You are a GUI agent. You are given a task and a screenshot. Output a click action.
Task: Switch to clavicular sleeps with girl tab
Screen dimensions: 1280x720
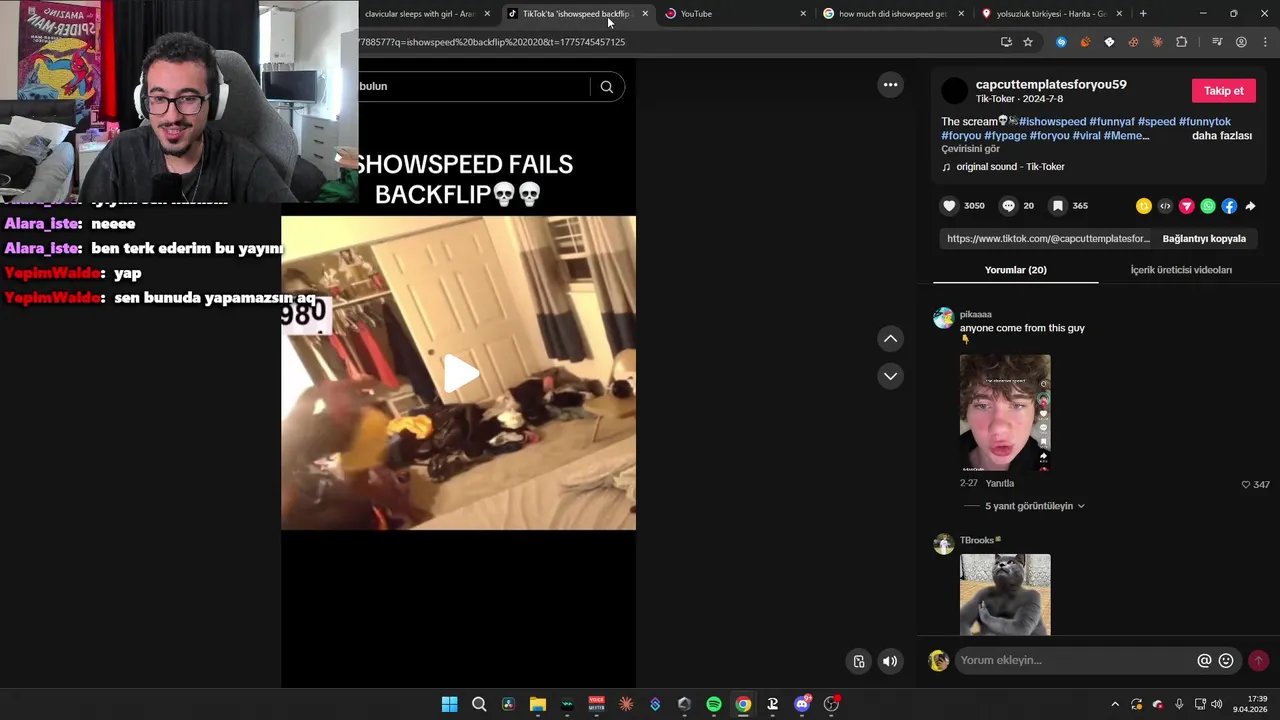tap(419, 14)
